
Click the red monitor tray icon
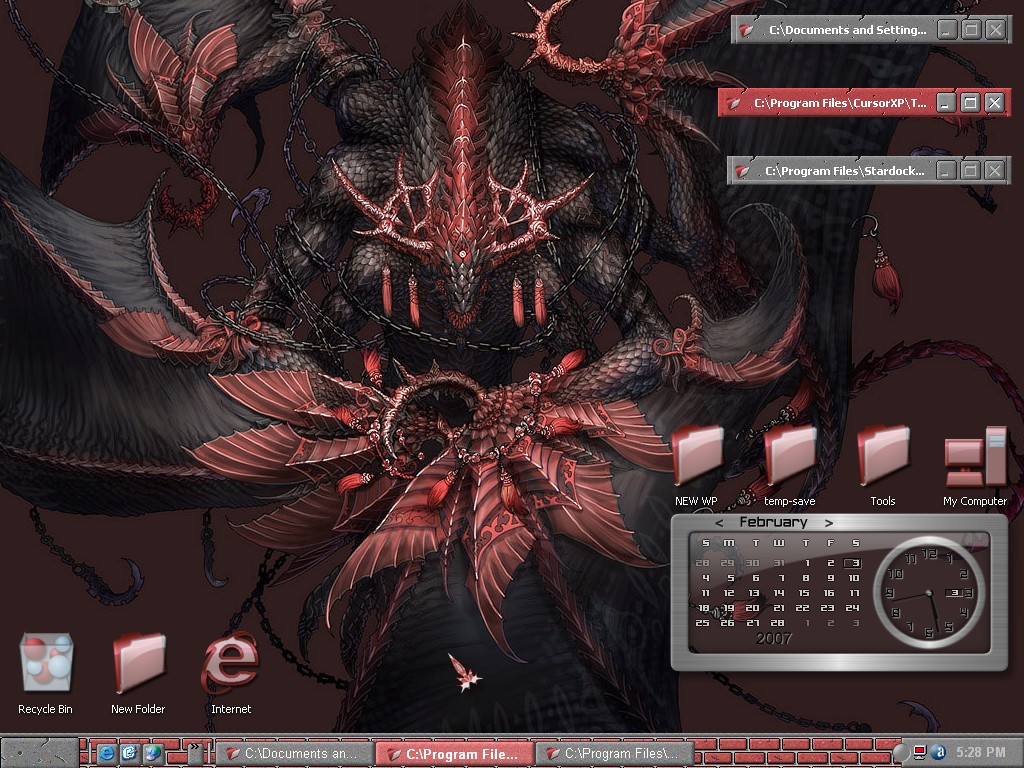[x=920, y=752]
